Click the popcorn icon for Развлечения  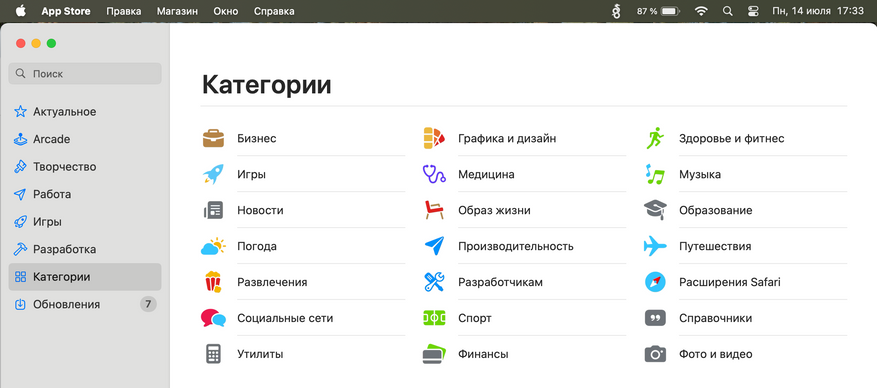(x=213, y=282)
